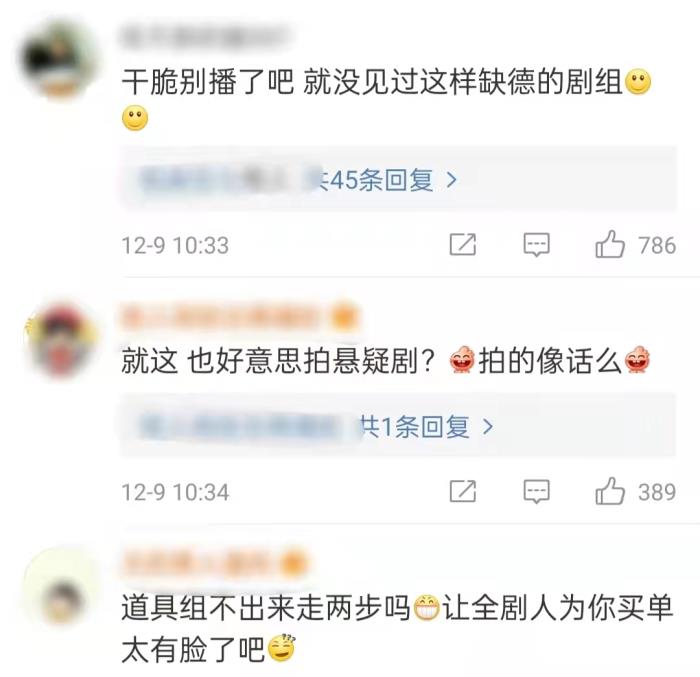This screenshot has width=700, height=677.
Task: Expand the 共1条回复 replies
Action: [x=399, y=425]
